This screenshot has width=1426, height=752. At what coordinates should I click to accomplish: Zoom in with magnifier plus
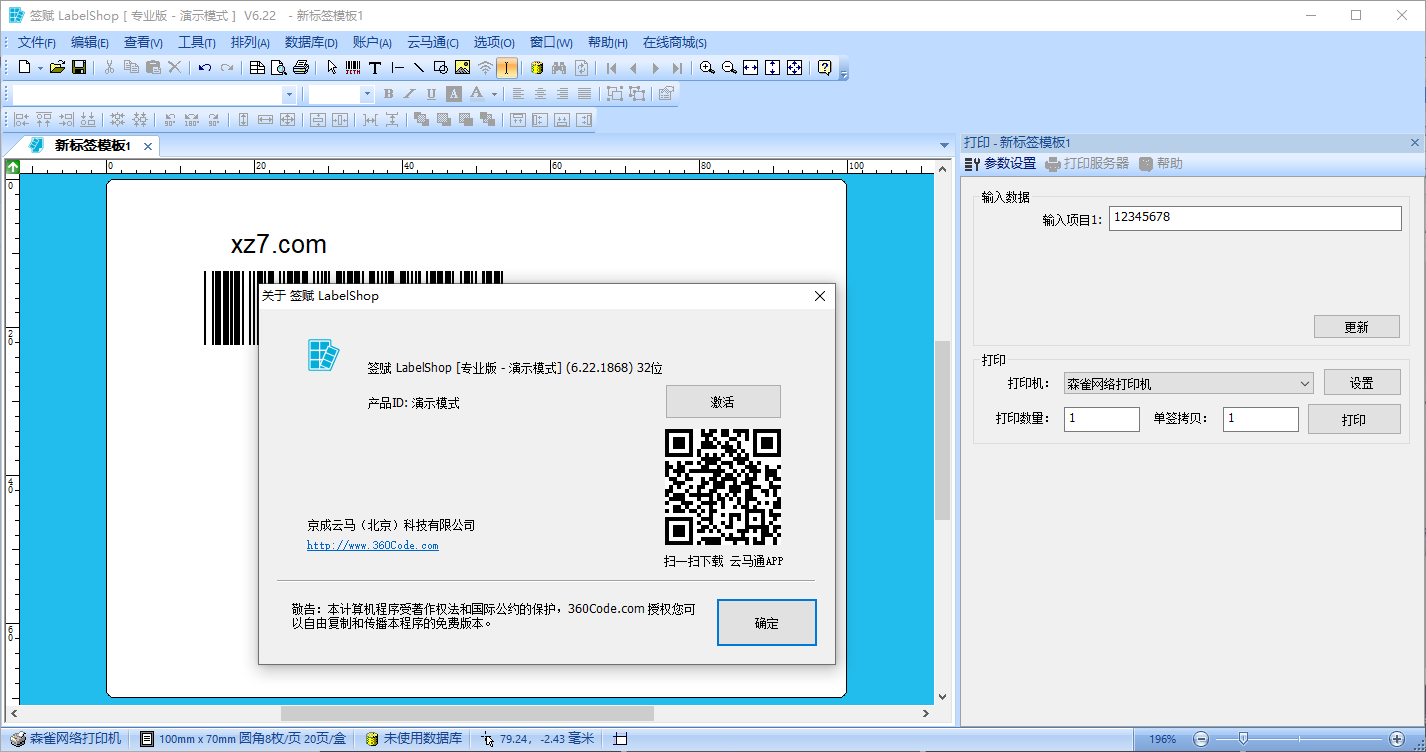click(x=707, y=68)
